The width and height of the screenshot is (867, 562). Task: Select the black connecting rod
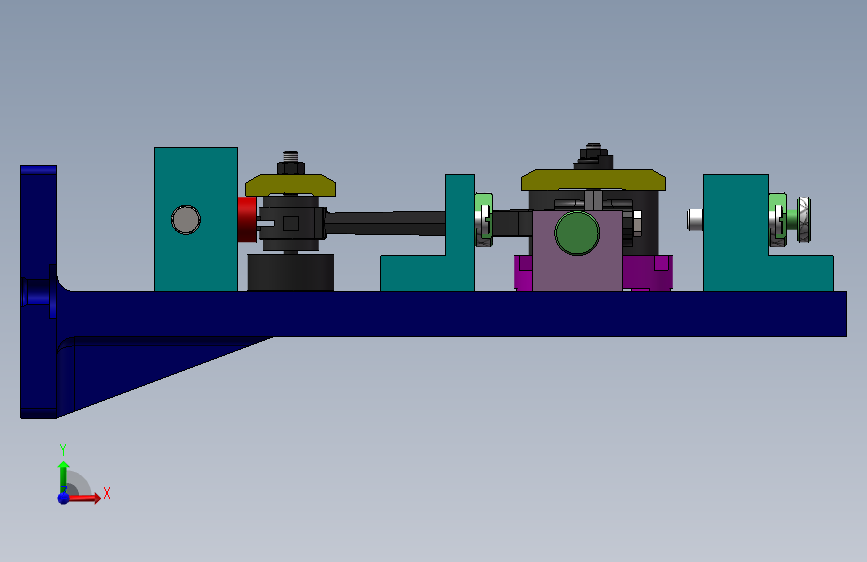[x=385, y=223]
